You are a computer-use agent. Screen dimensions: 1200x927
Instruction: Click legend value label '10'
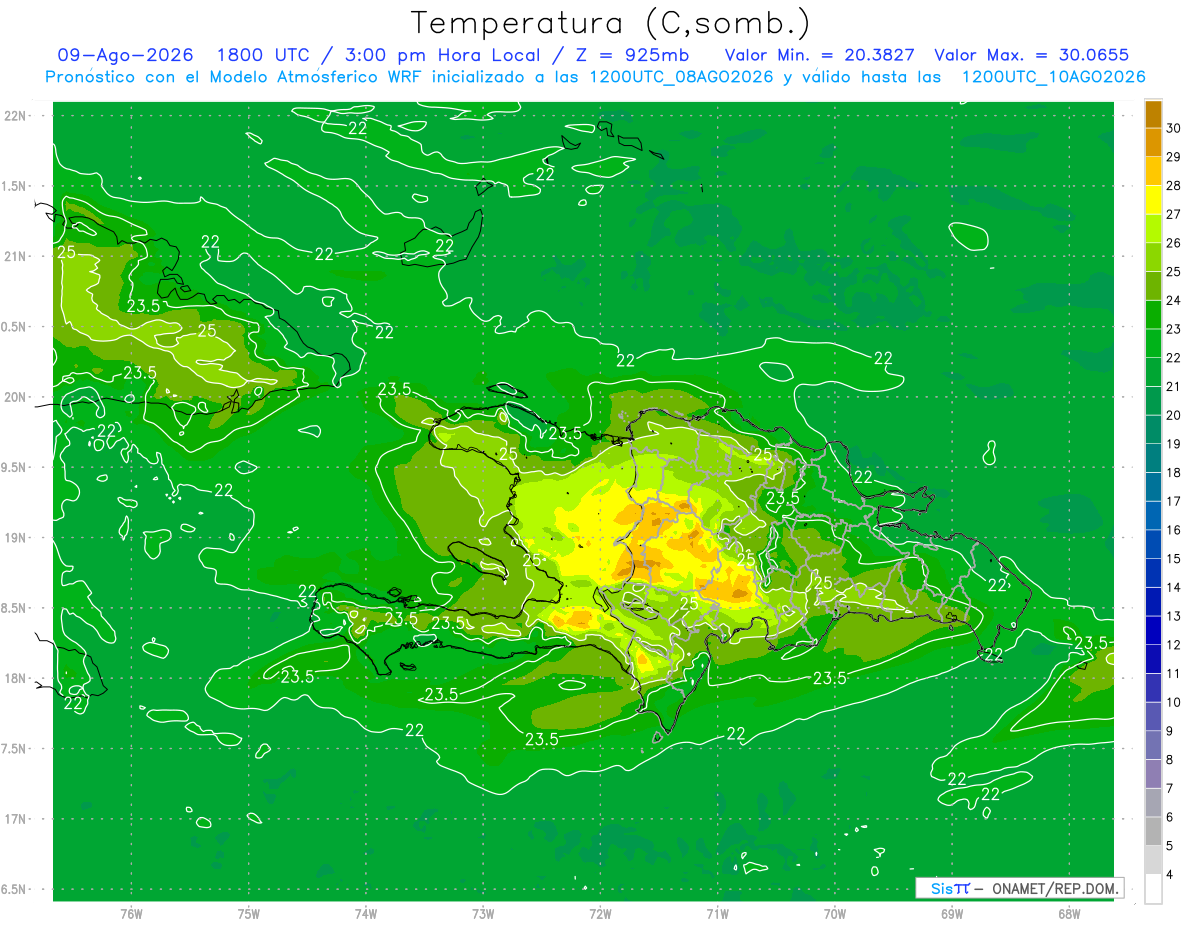(1173, 702)
